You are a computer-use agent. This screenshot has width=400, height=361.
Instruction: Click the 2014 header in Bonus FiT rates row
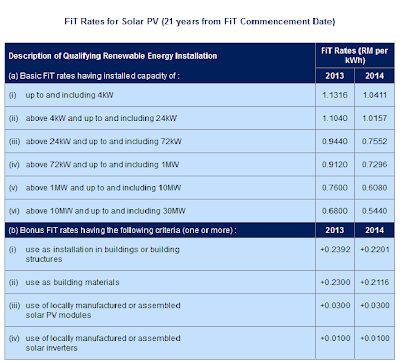click(374, 230)
